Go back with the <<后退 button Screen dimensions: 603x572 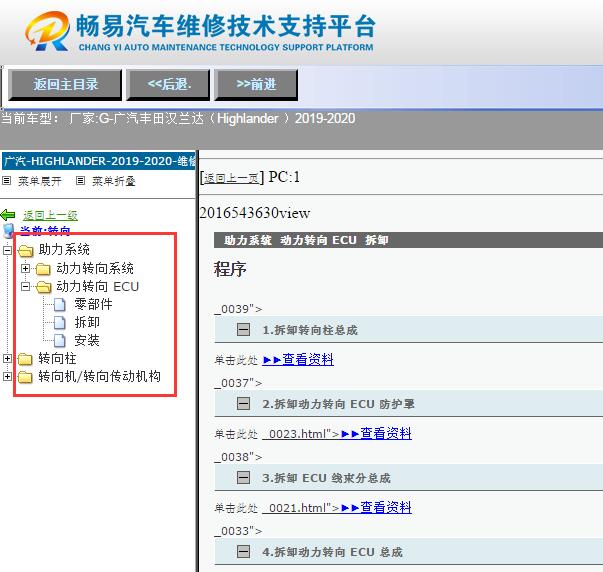pos(168,85)
